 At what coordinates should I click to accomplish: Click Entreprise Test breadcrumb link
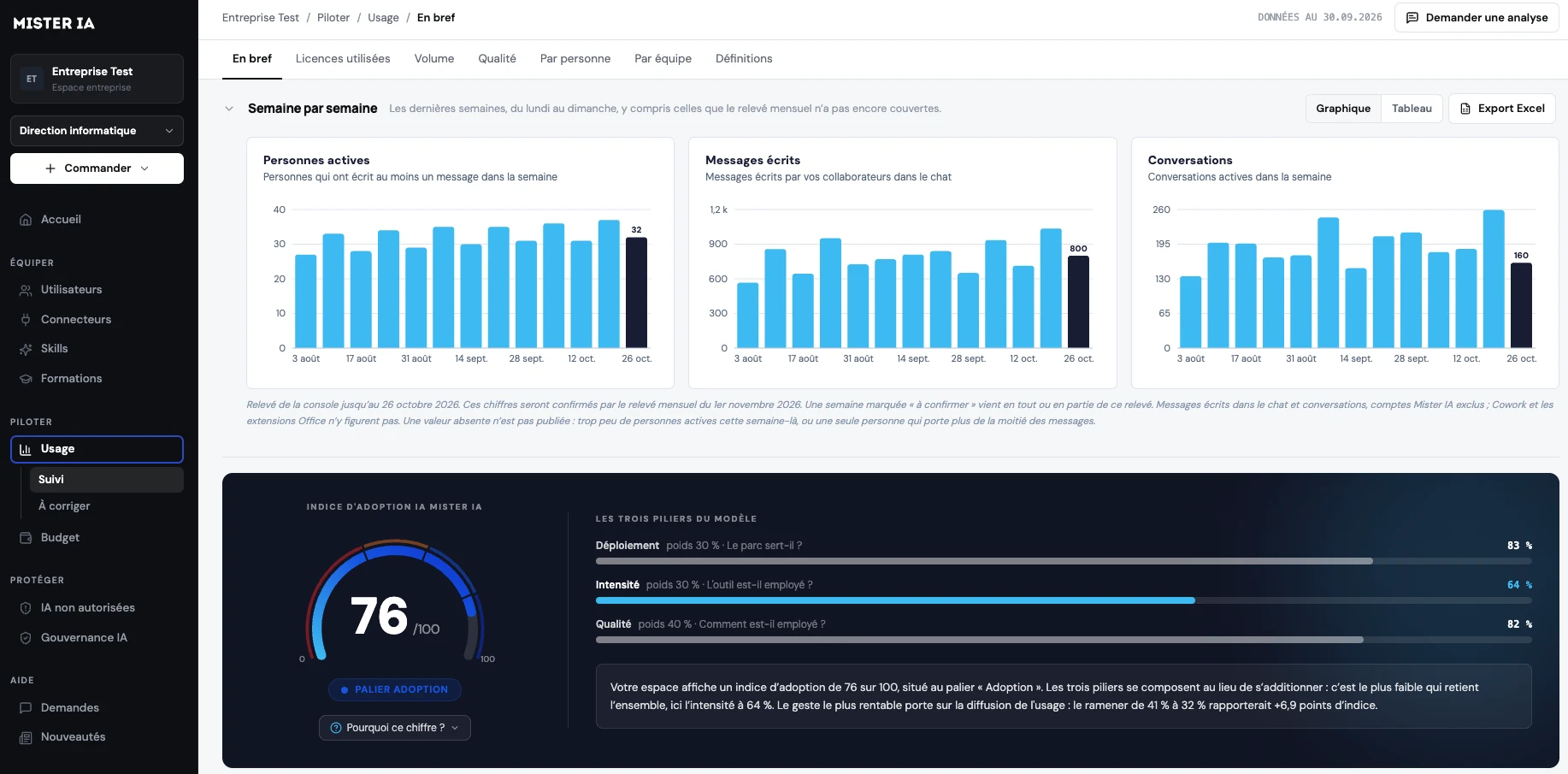(x=261, y=18)
